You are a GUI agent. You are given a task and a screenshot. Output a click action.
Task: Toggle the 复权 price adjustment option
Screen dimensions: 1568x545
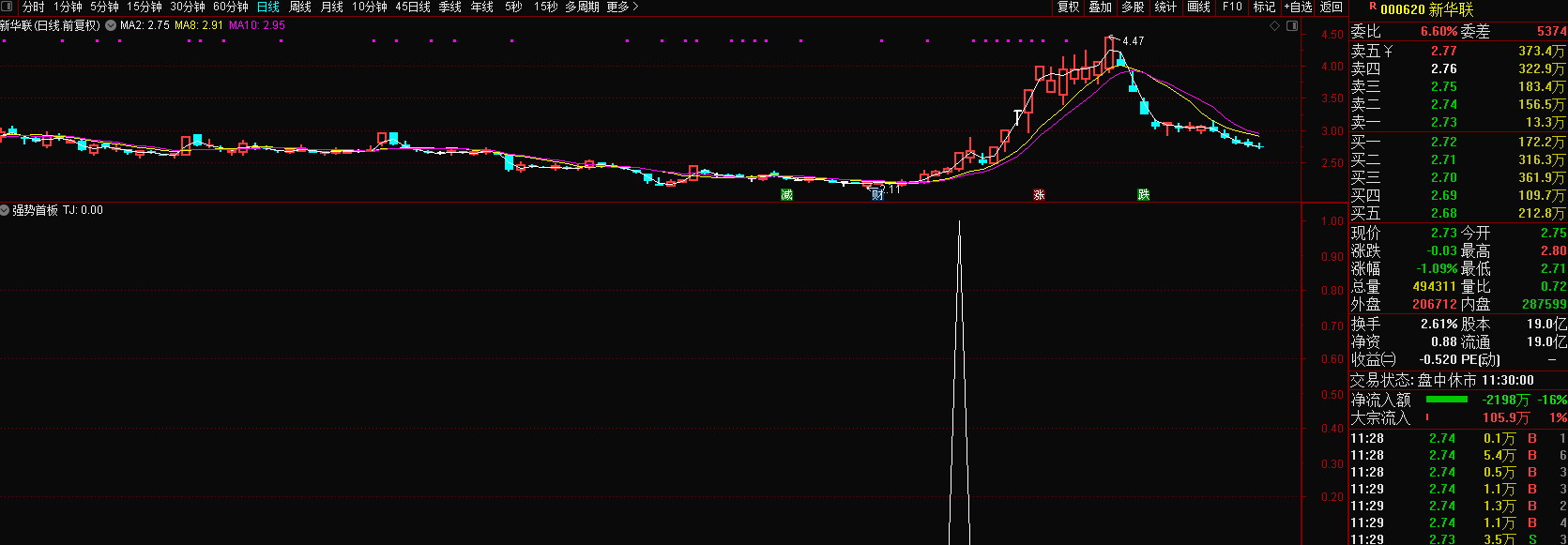1068,7
